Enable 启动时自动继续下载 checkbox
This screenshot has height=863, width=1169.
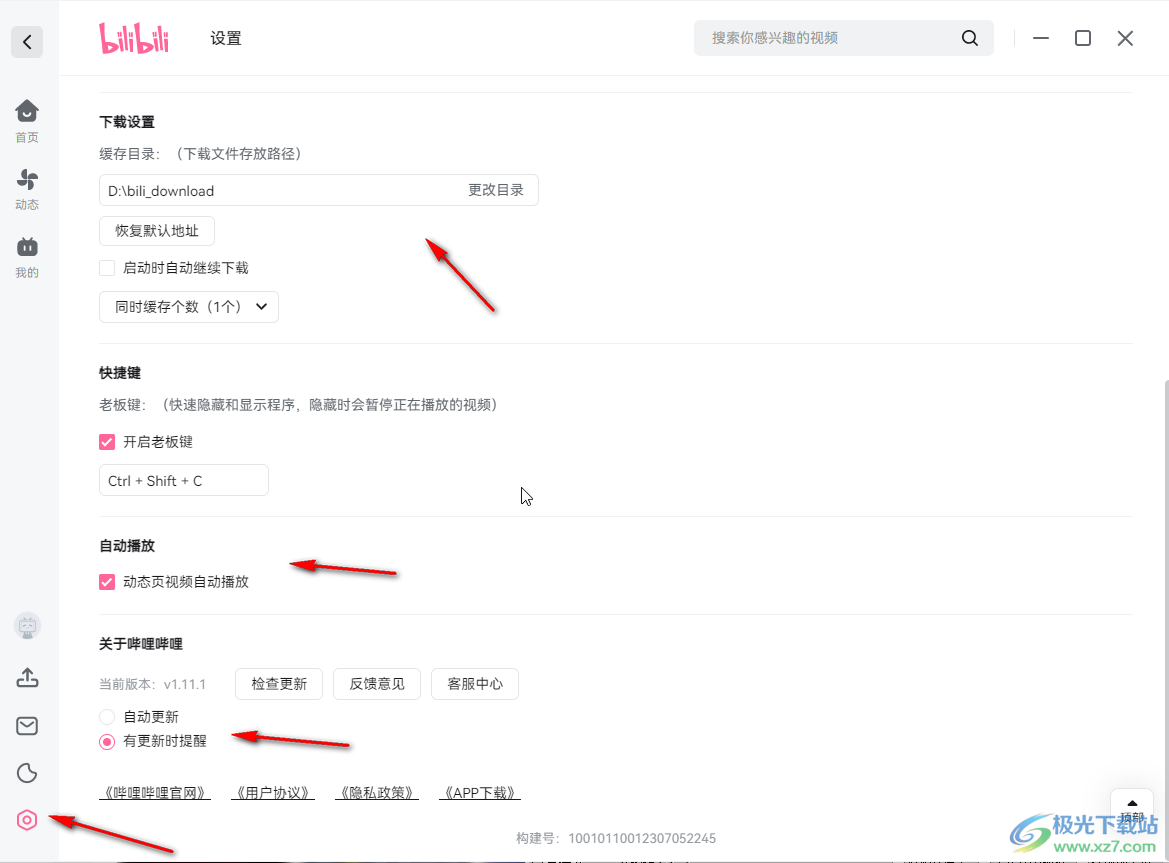point(106,267)
